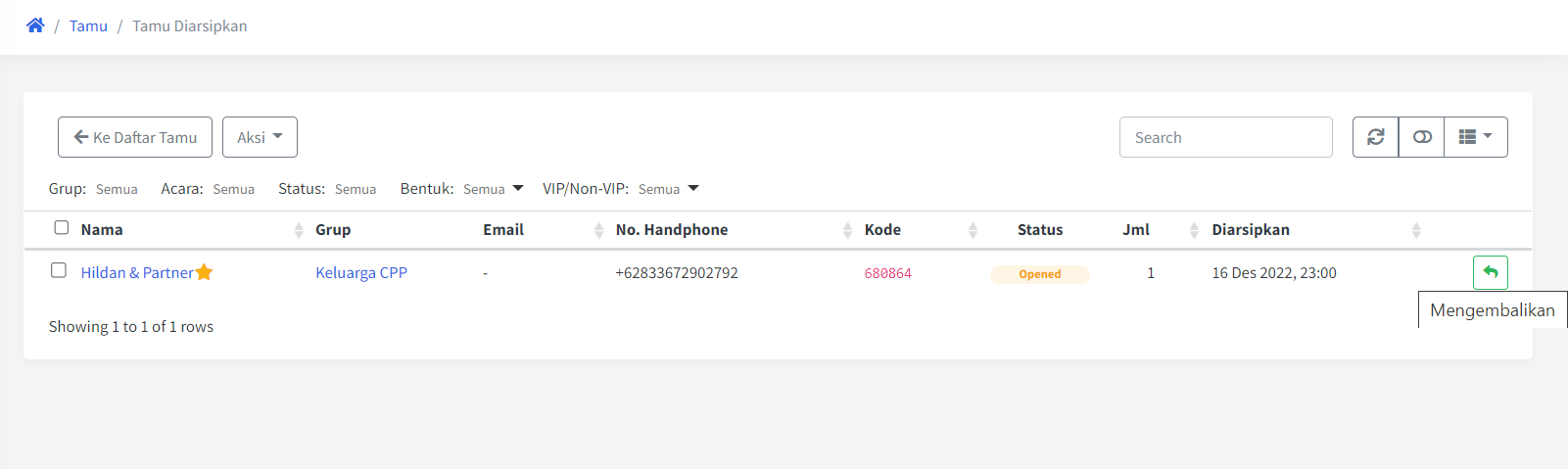Focus the Search input field
This screenshot has height=469, width=1568.
(x=1226, y=137)
